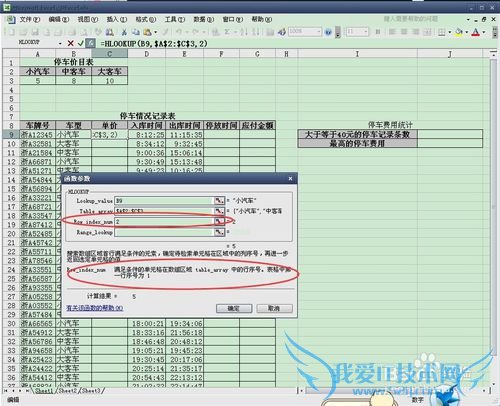Apply the red Font Color
This screenshot has width=500, height=406.
click(x=476, y=32)
